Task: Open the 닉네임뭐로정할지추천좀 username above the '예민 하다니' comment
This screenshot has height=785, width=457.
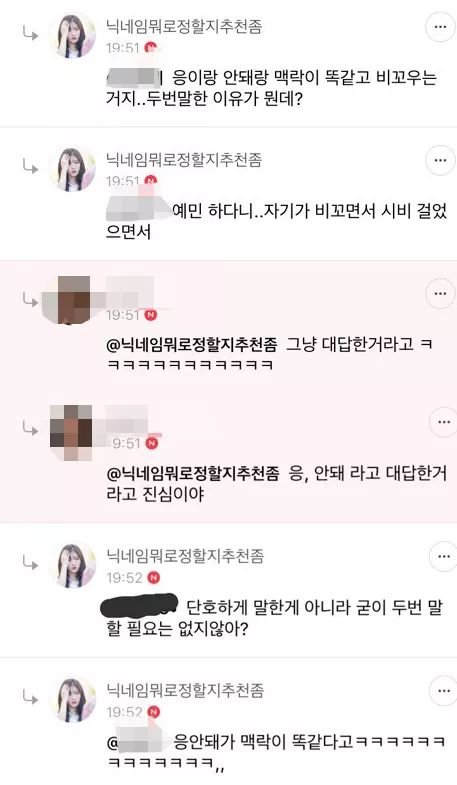Action: pyautogui.click(x=184, y=159)
